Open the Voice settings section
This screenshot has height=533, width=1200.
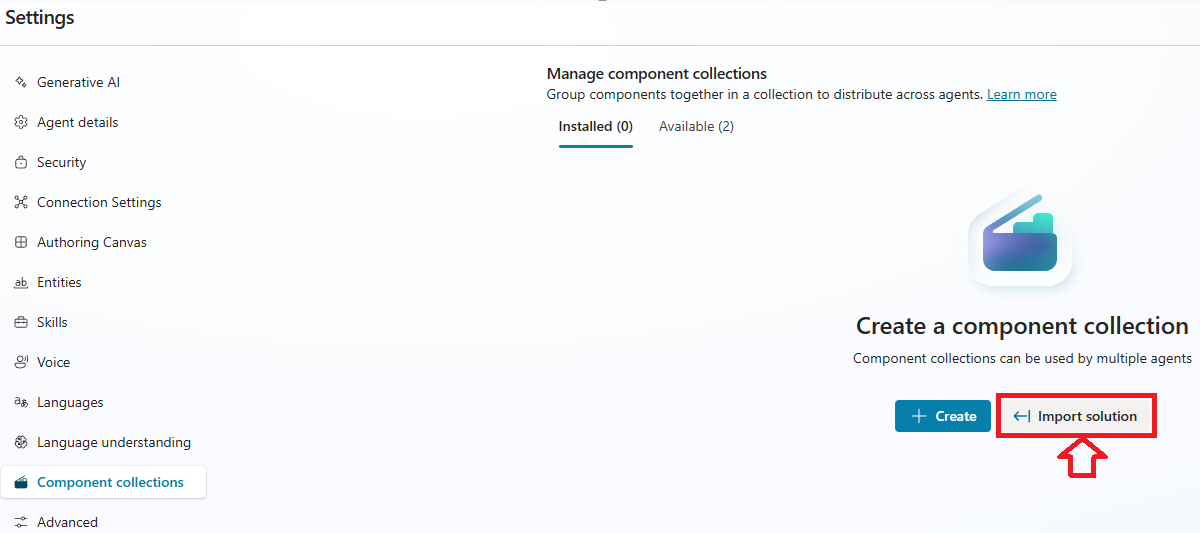53,362
